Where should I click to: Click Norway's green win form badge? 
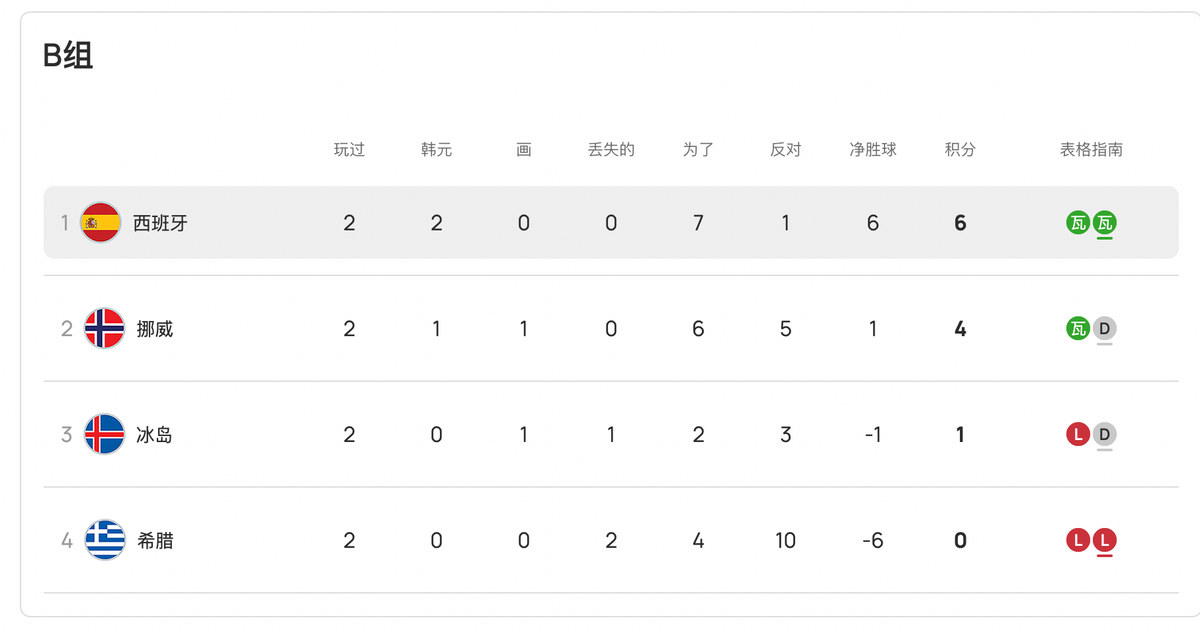pyautogui.click(x=1078, y=328)
